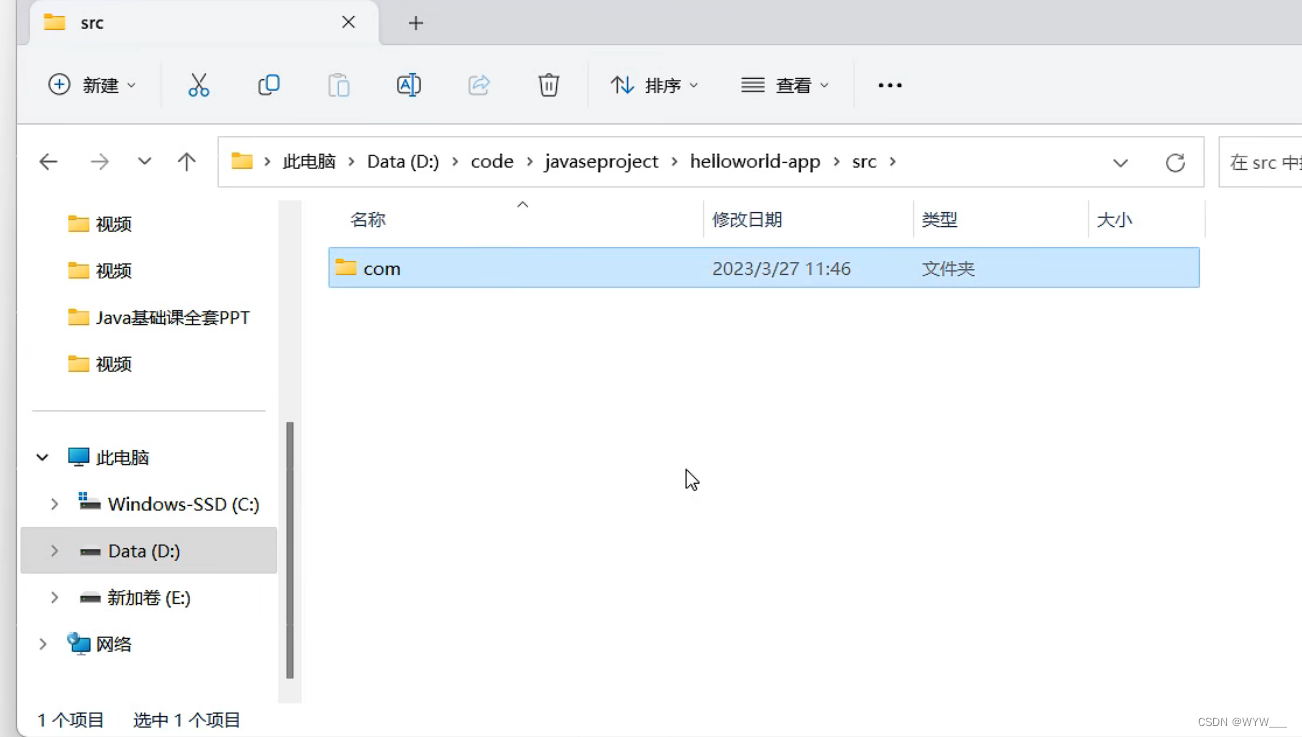This screenshot has height=737, width=1302.
Task: Open a new tab with the plus button
Action: click(x=416, y=23)
